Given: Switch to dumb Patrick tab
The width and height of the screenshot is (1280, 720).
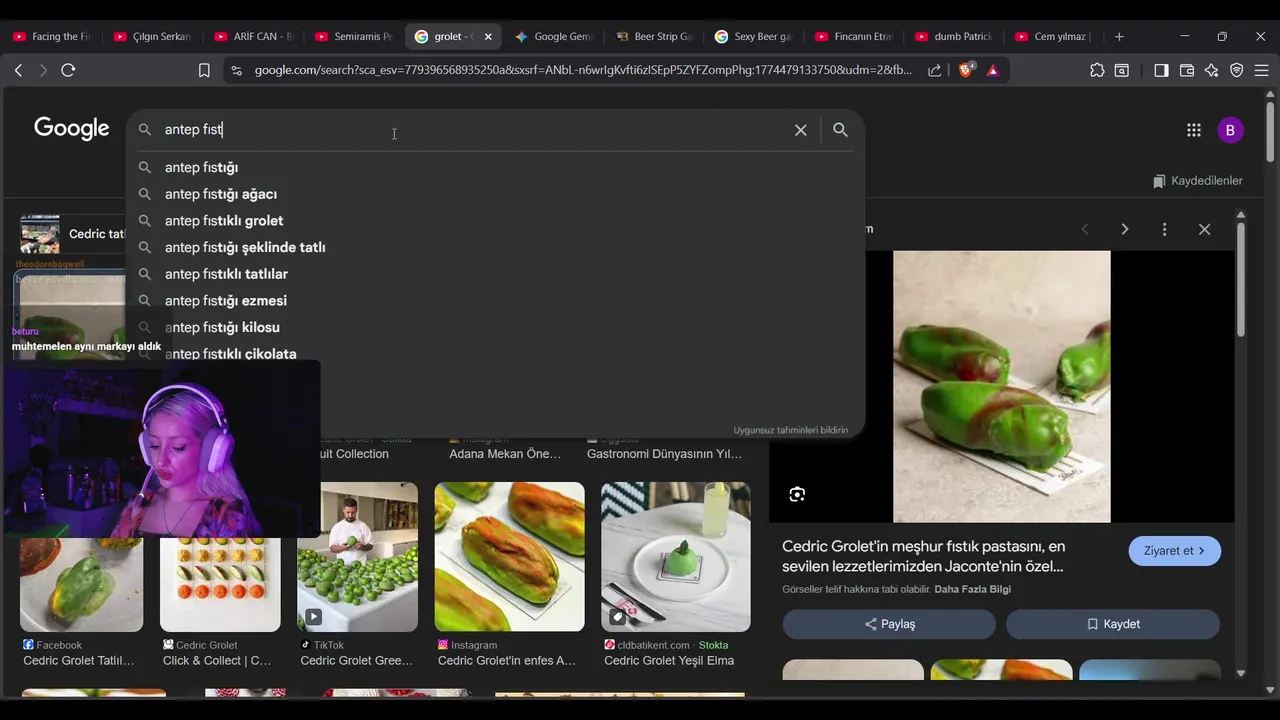Looking at the screenshot, I should coord(954,36).
